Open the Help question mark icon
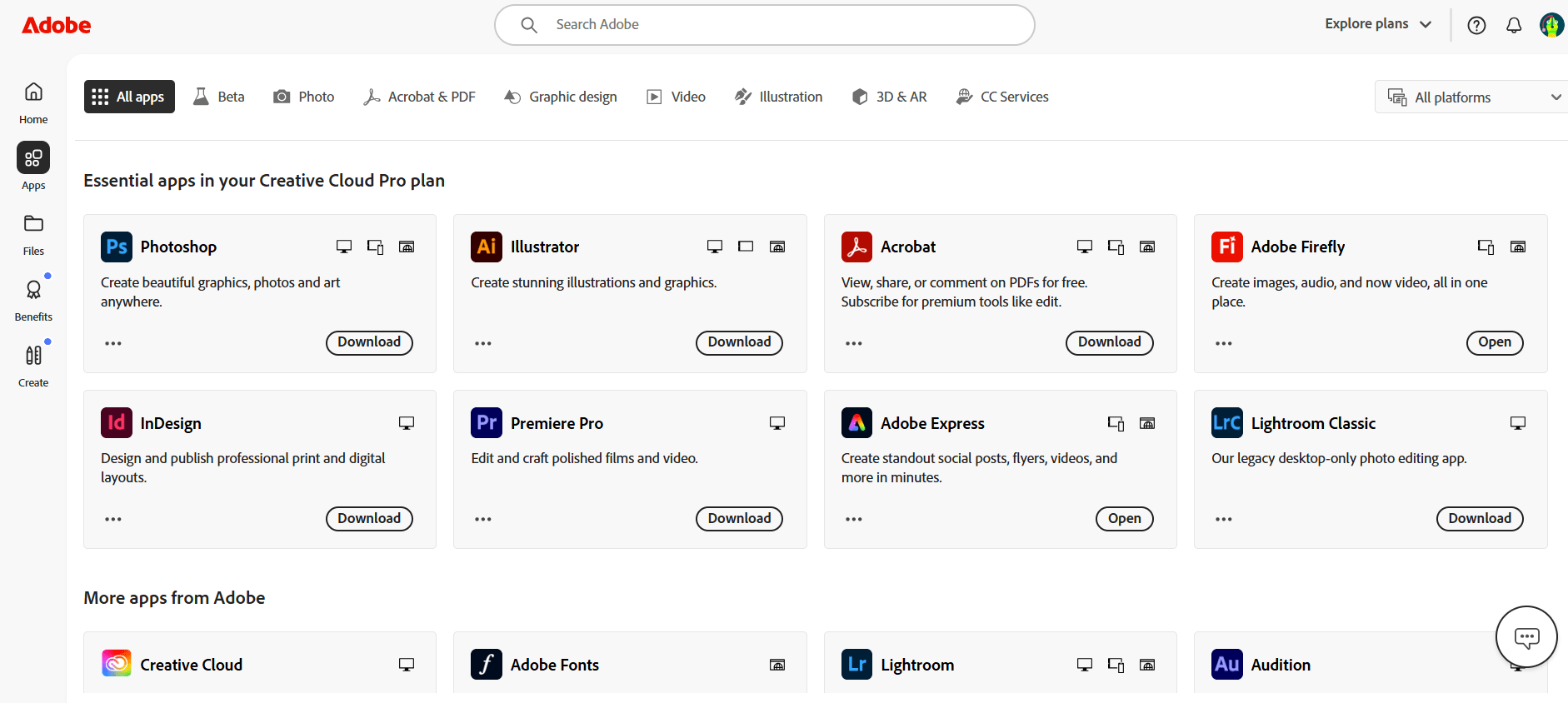 [1476, 25]
